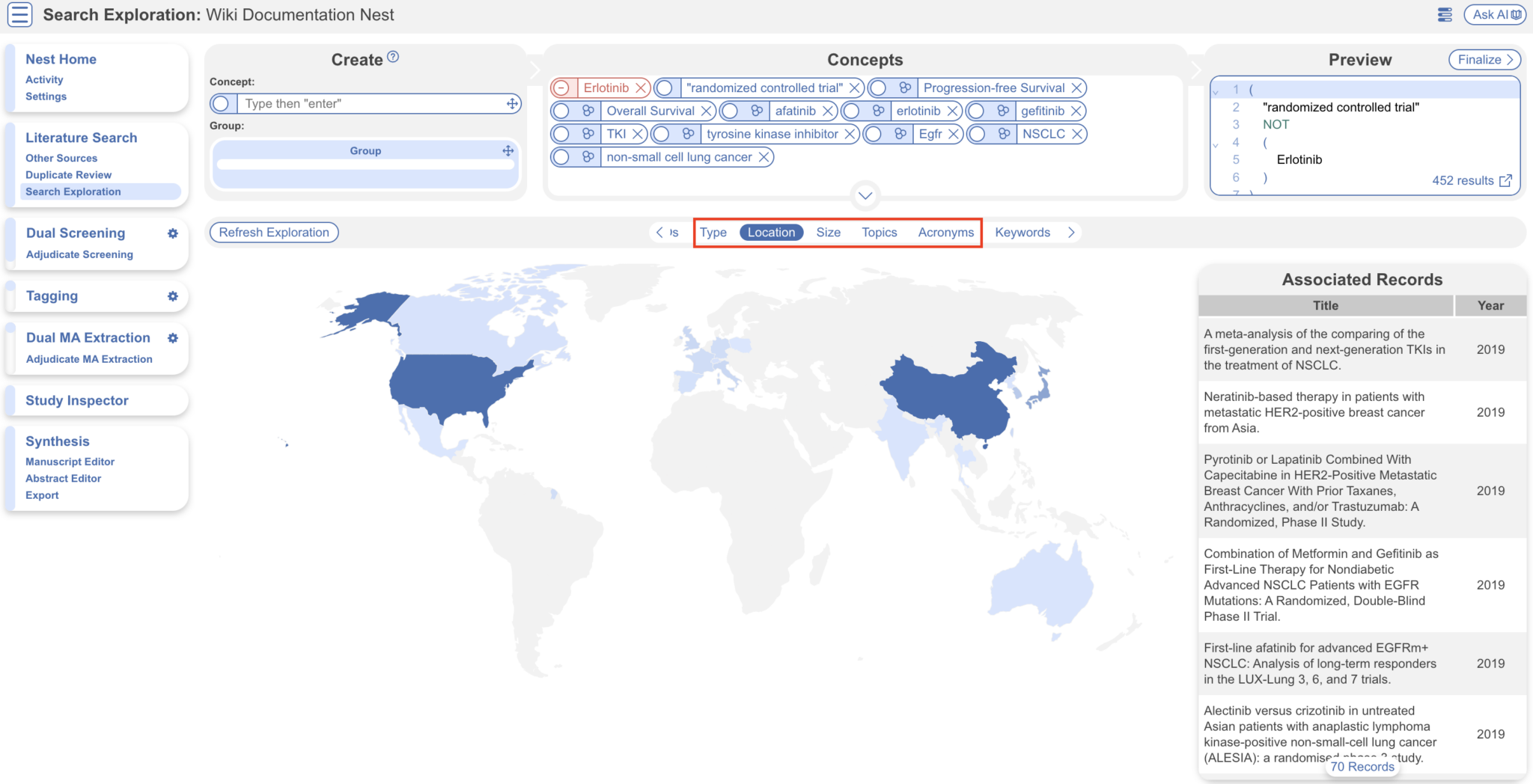Open the Dual Screening settings gear

tap(173, 233)
